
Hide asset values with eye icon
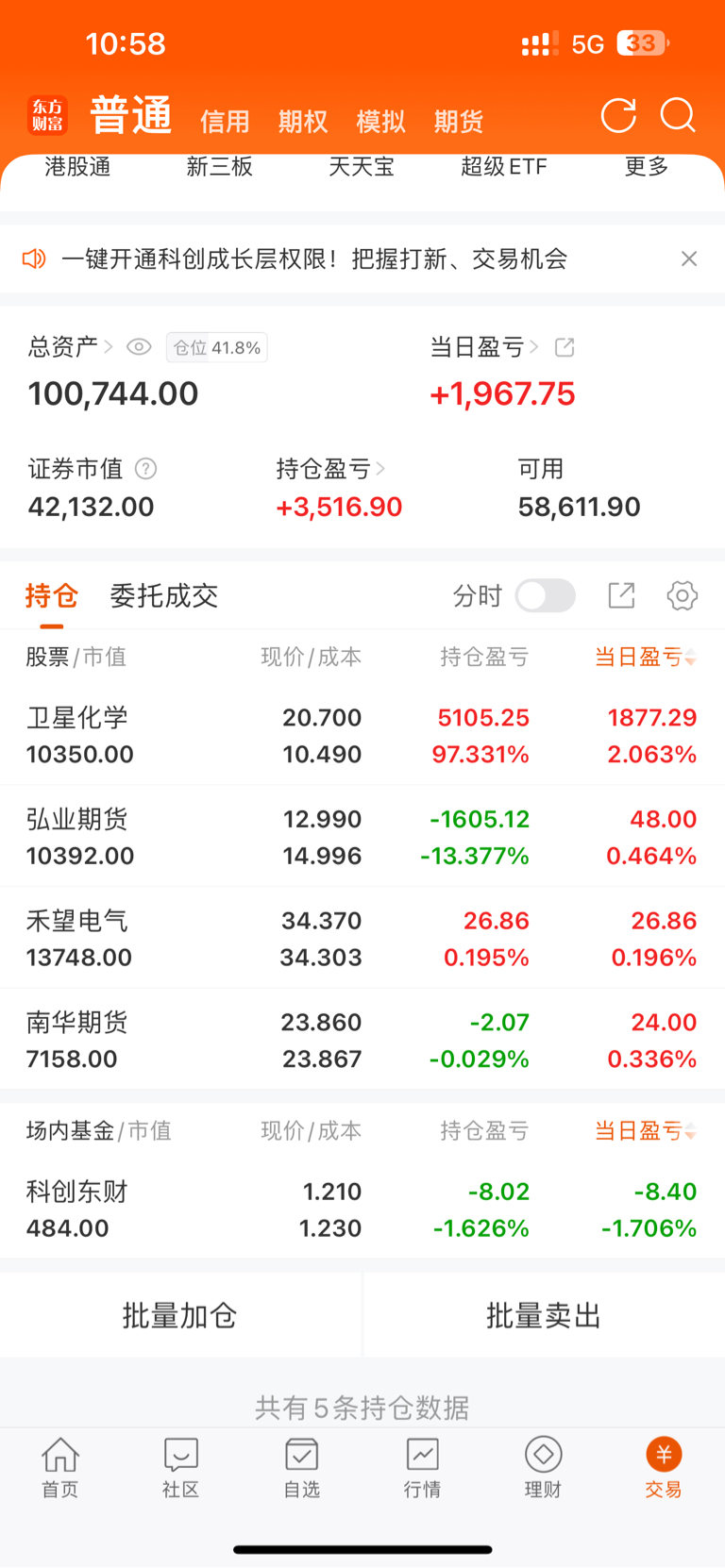[139, 347]
